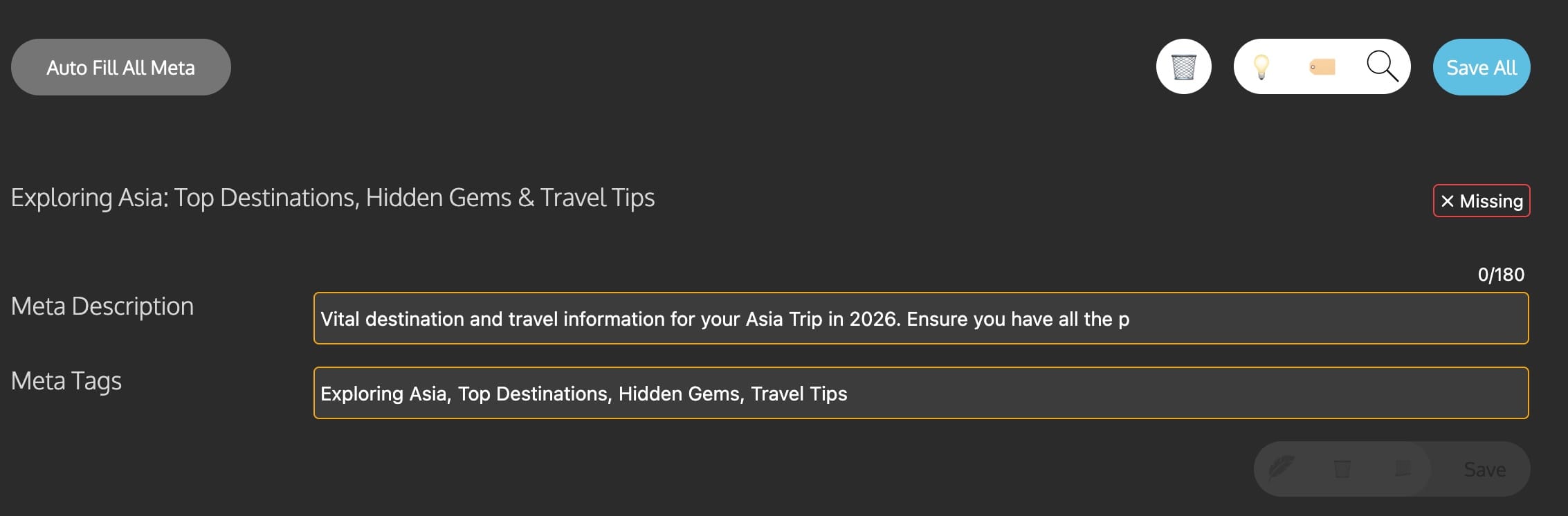This screenshot has height=516, width=1568.
Task: Select the lightbulb suggestion icon
Action: 1262,66
